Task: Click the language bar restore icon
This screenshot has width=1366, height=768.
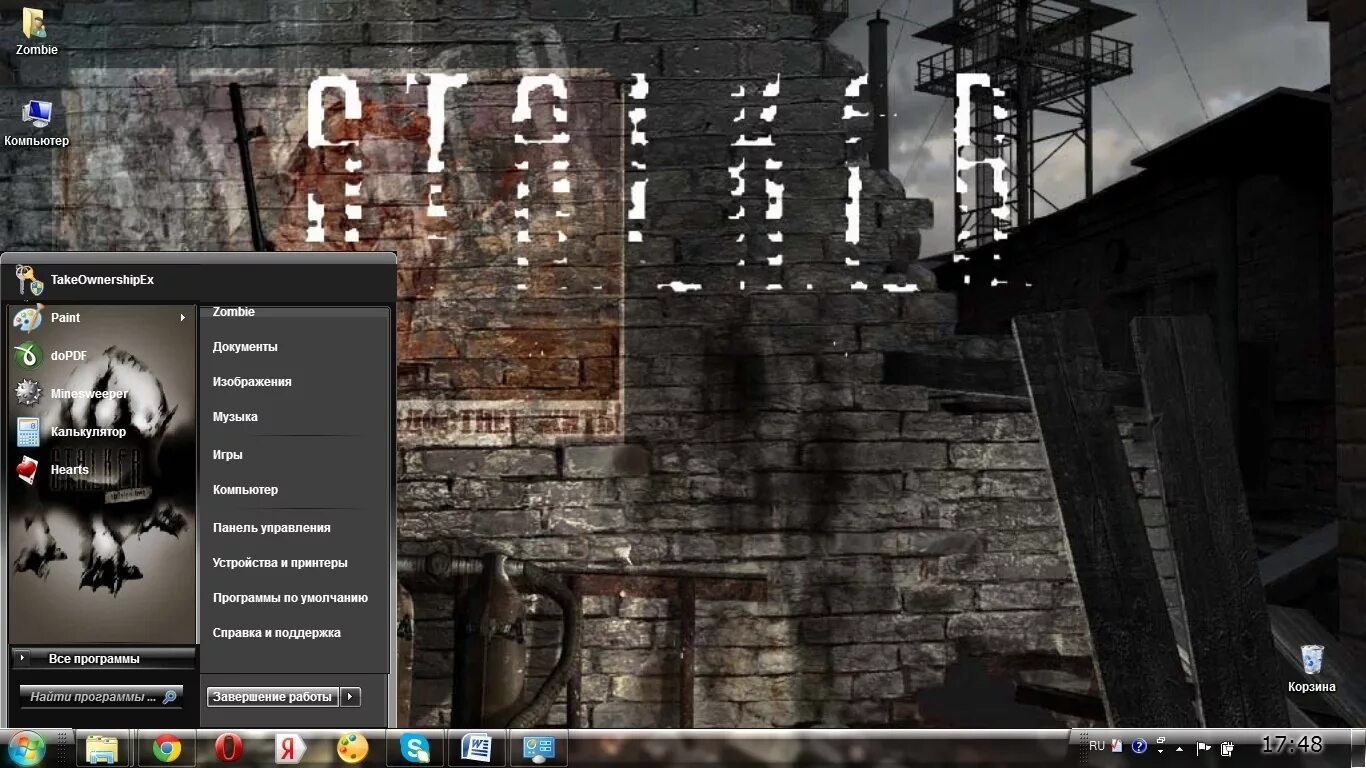Action: click(1161, 740)
